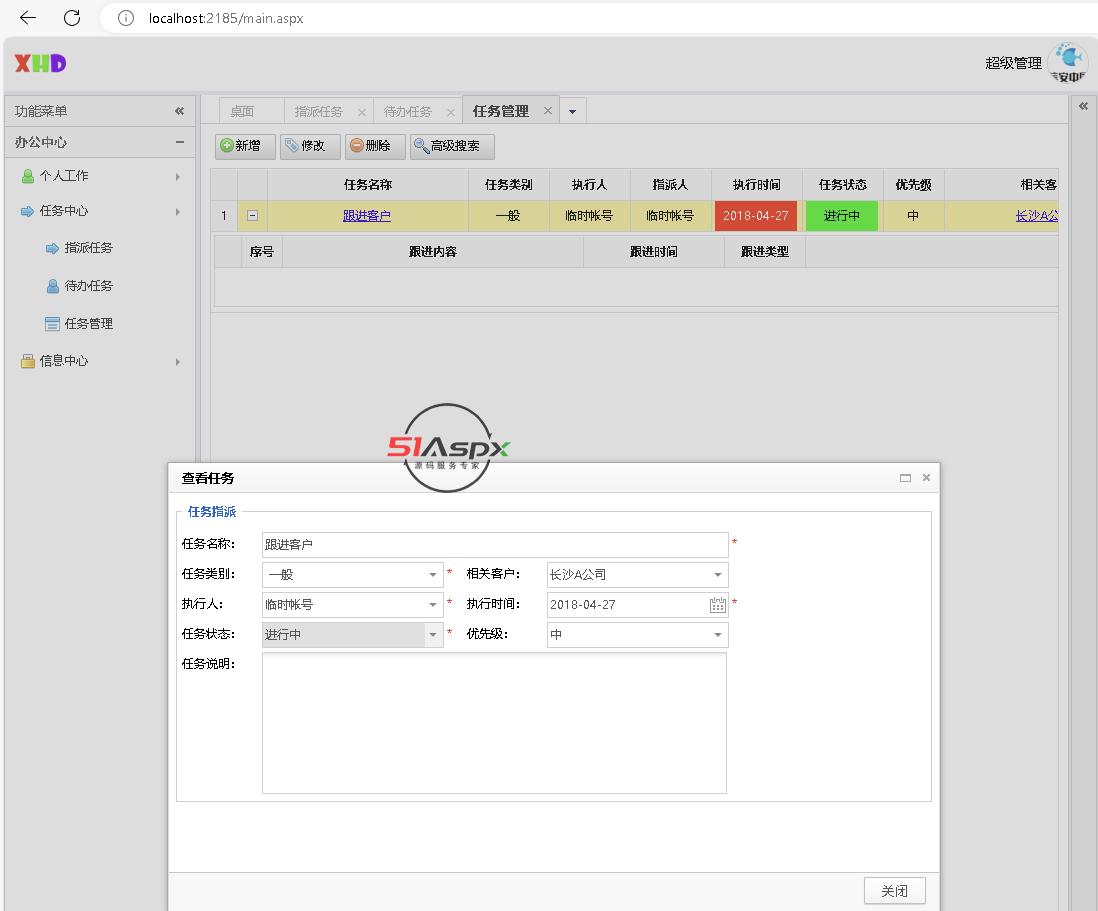1098x911 pixels.
Task: Collapse the expanded row of 跟进客户
Action: point(252,216)
